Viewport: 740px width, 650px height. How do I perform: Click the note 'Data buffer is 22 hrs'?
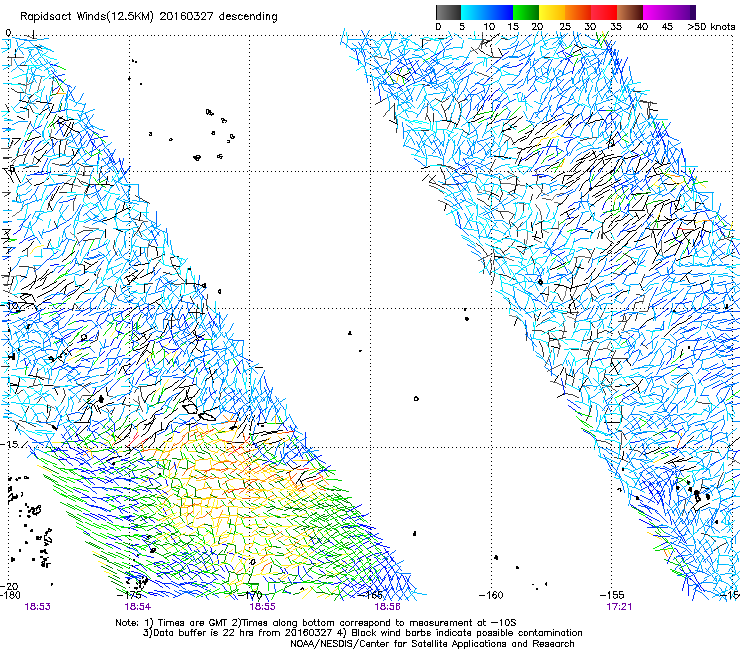coord(201,633)
